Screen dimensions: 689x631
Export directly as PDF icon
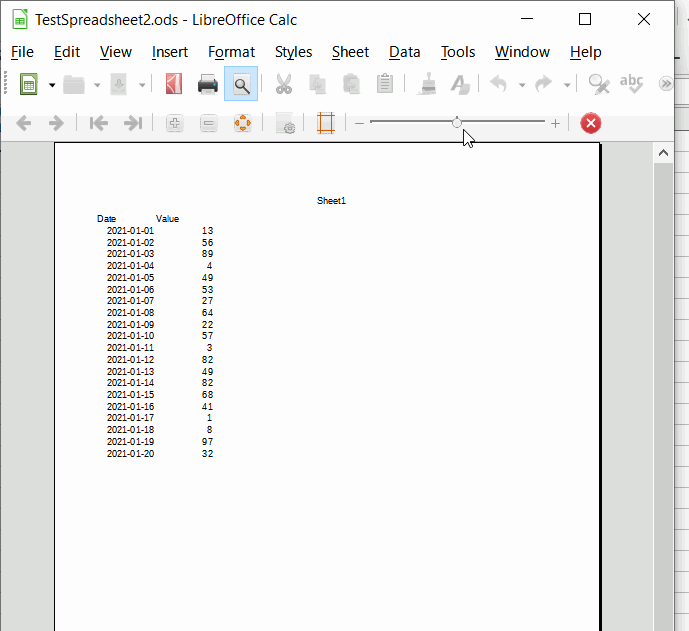pyautogui.click(x=174, y=84)
